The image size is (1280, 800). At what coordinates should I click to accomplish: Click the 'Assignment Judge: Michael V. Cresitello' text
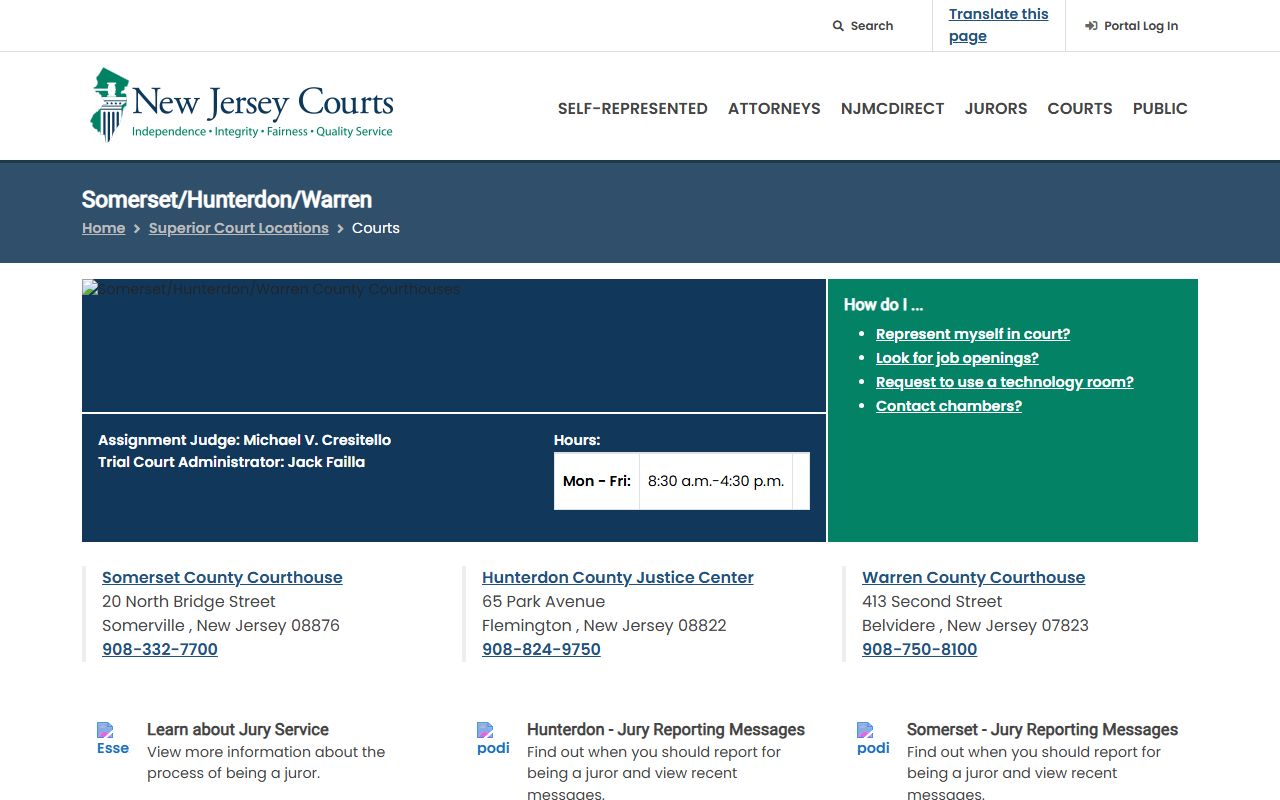coord(244,440)
